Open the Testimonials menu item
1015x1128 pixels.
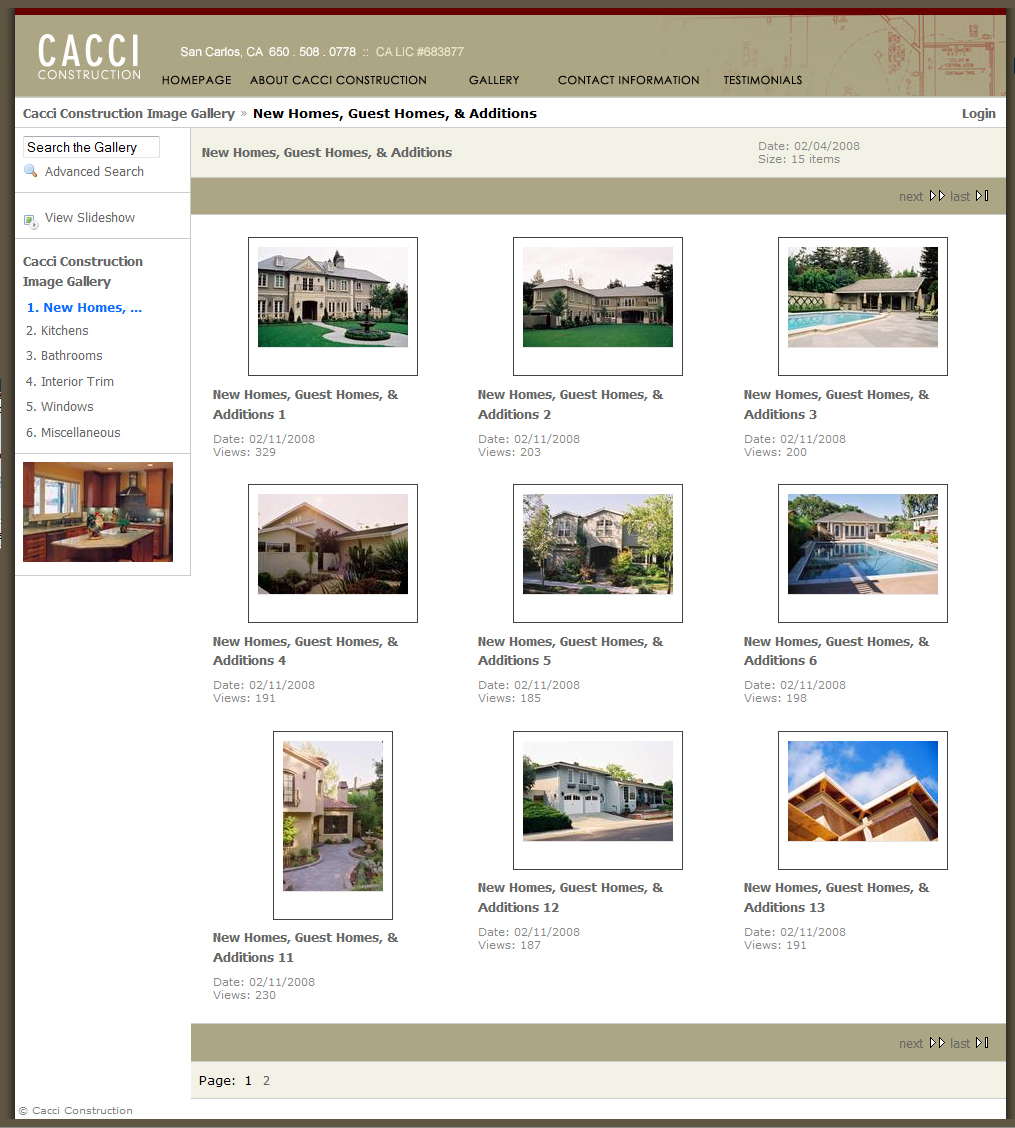click(762, 80)
